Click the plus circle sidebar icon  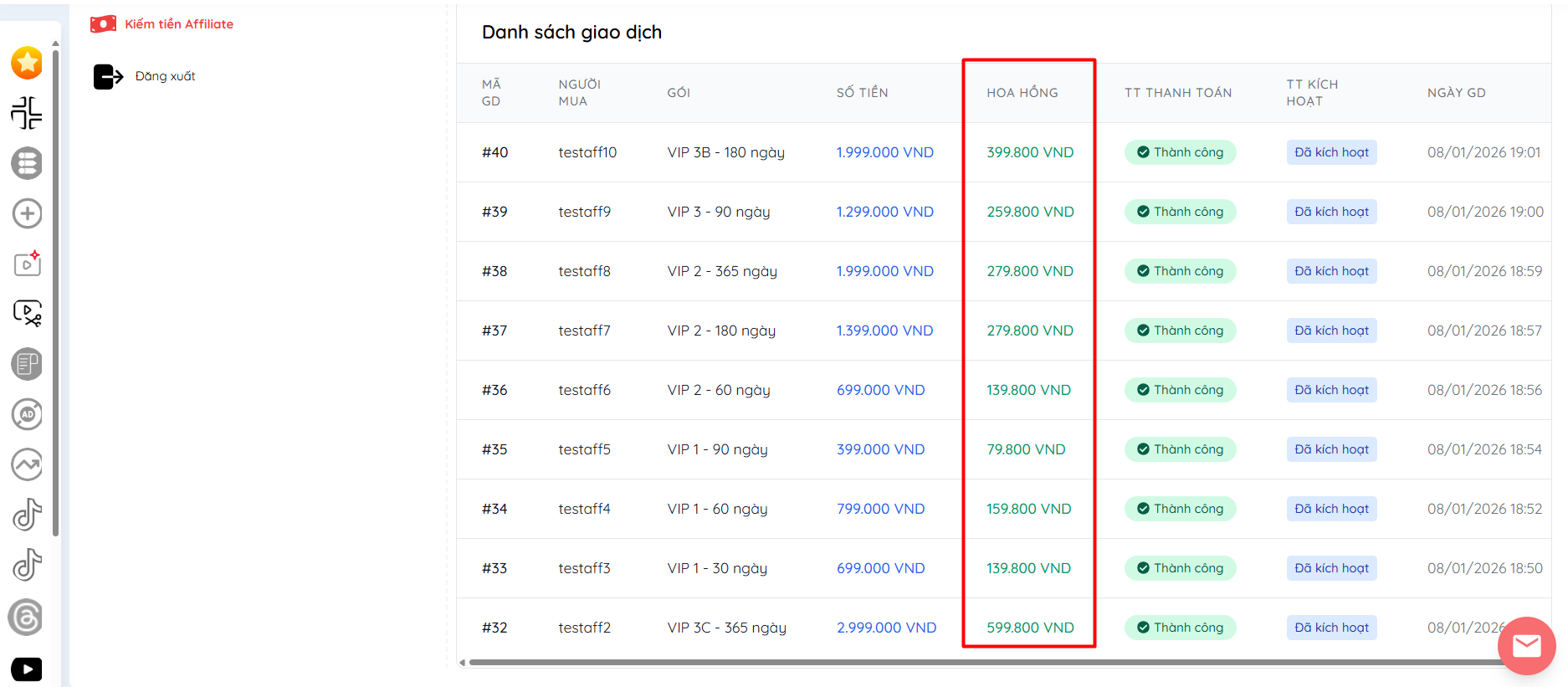coord(27,213)
